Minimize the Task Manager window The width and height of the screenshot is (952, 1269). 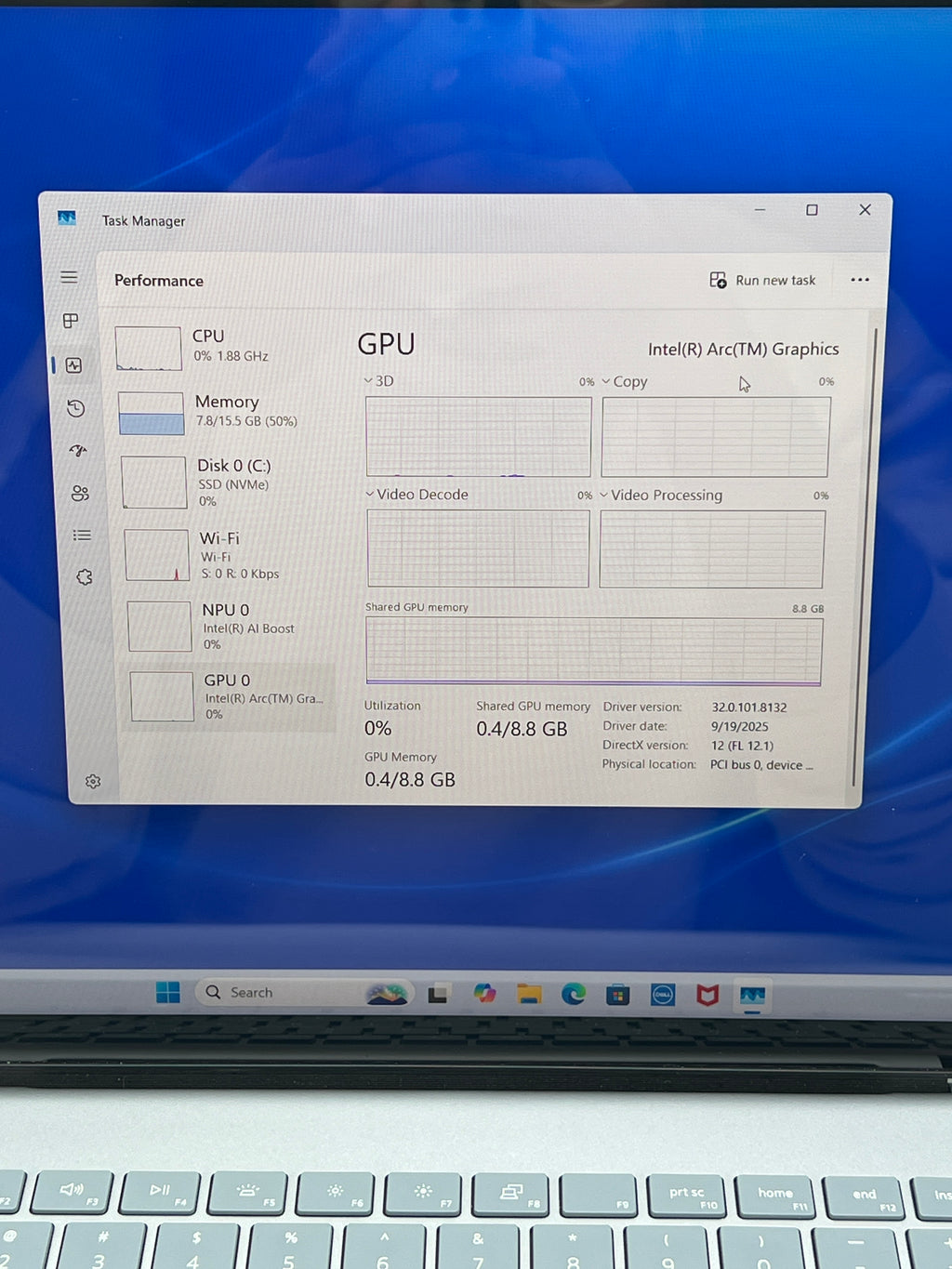760,210
